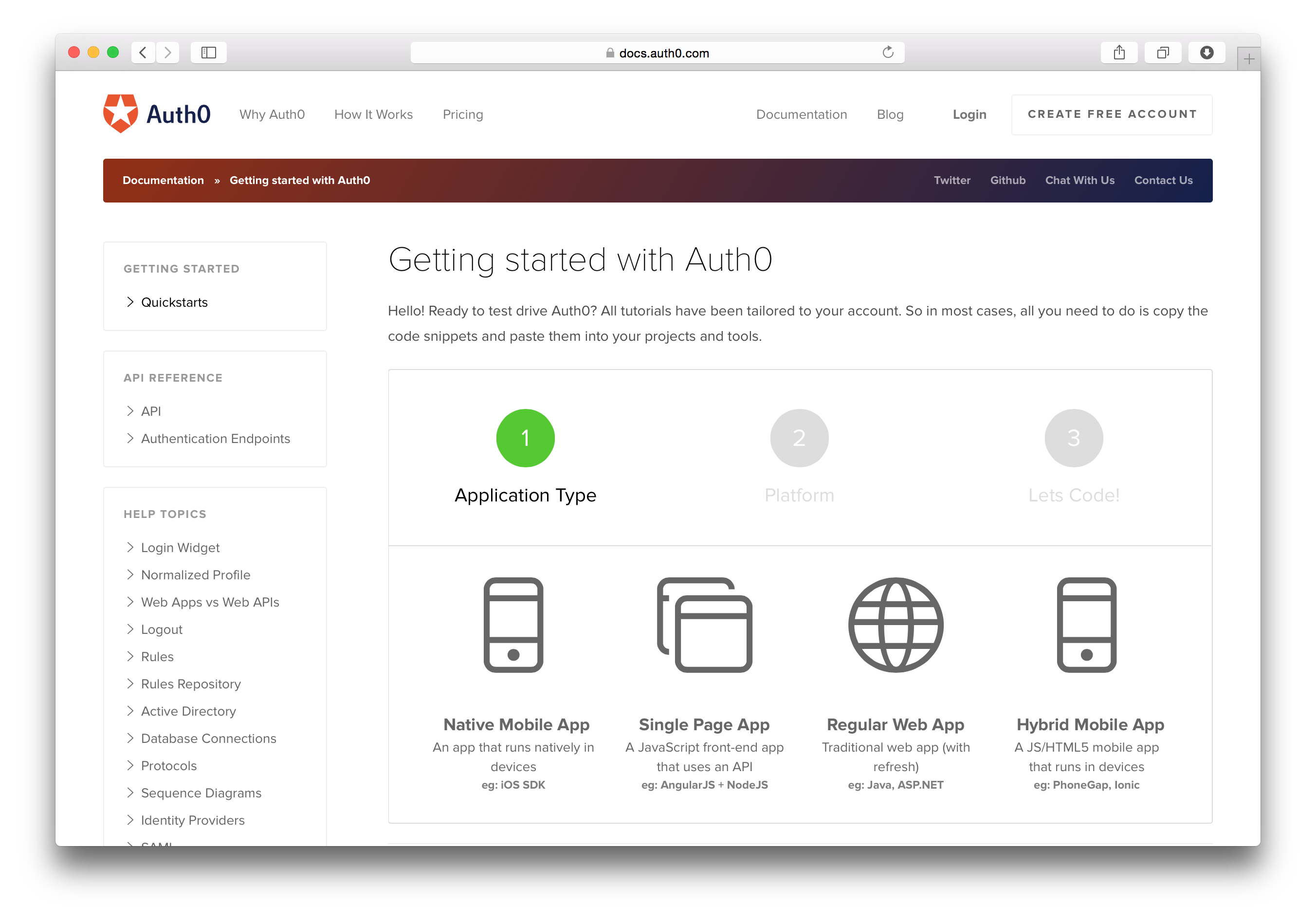Choose the Regular Web App globe icon
1316x923 pixels.
[896, 625]
